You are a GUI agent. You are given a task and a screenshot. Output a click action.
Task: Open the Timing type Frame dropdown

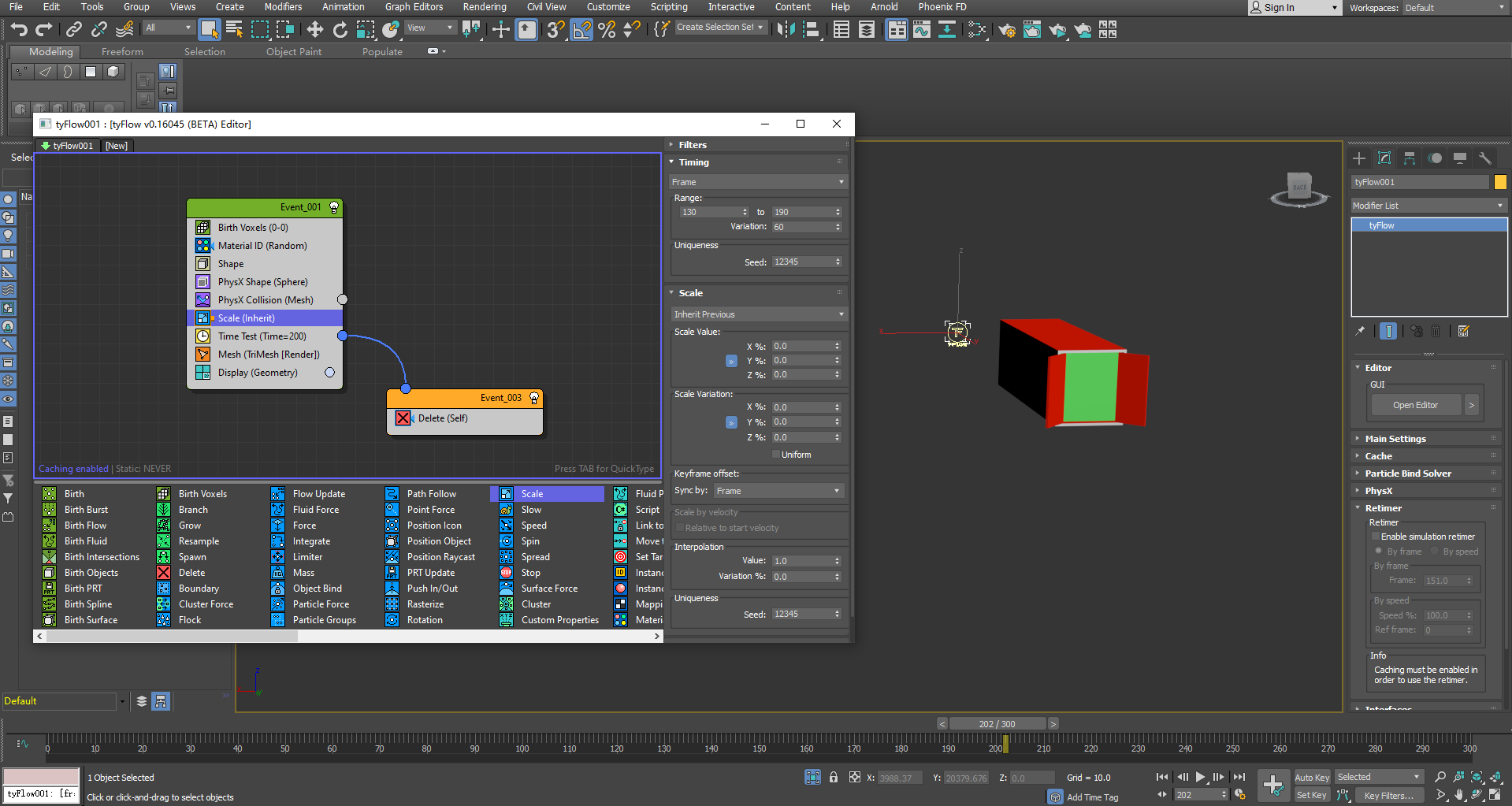tap(758, 182)
